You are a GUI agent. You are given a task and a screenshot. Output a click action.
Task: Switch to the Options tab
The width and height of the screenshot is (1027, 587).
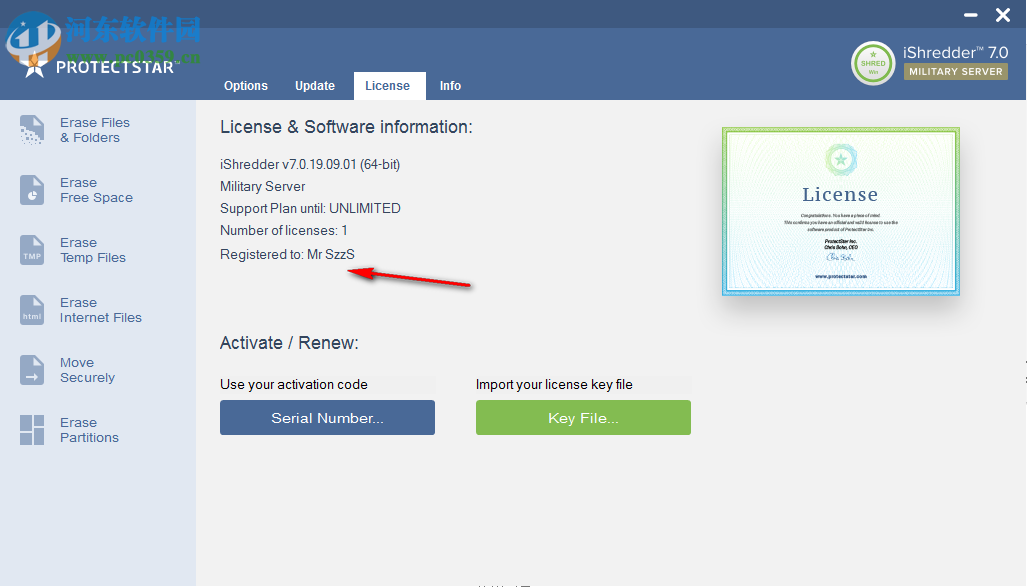246,86
